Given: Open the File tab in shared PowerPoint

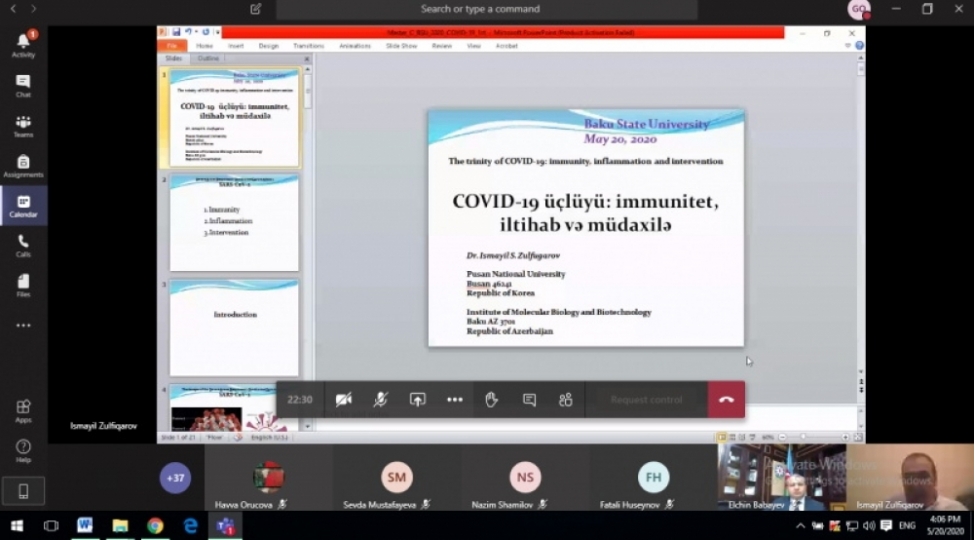Looking at the screenshot, I should pos(172,45).
